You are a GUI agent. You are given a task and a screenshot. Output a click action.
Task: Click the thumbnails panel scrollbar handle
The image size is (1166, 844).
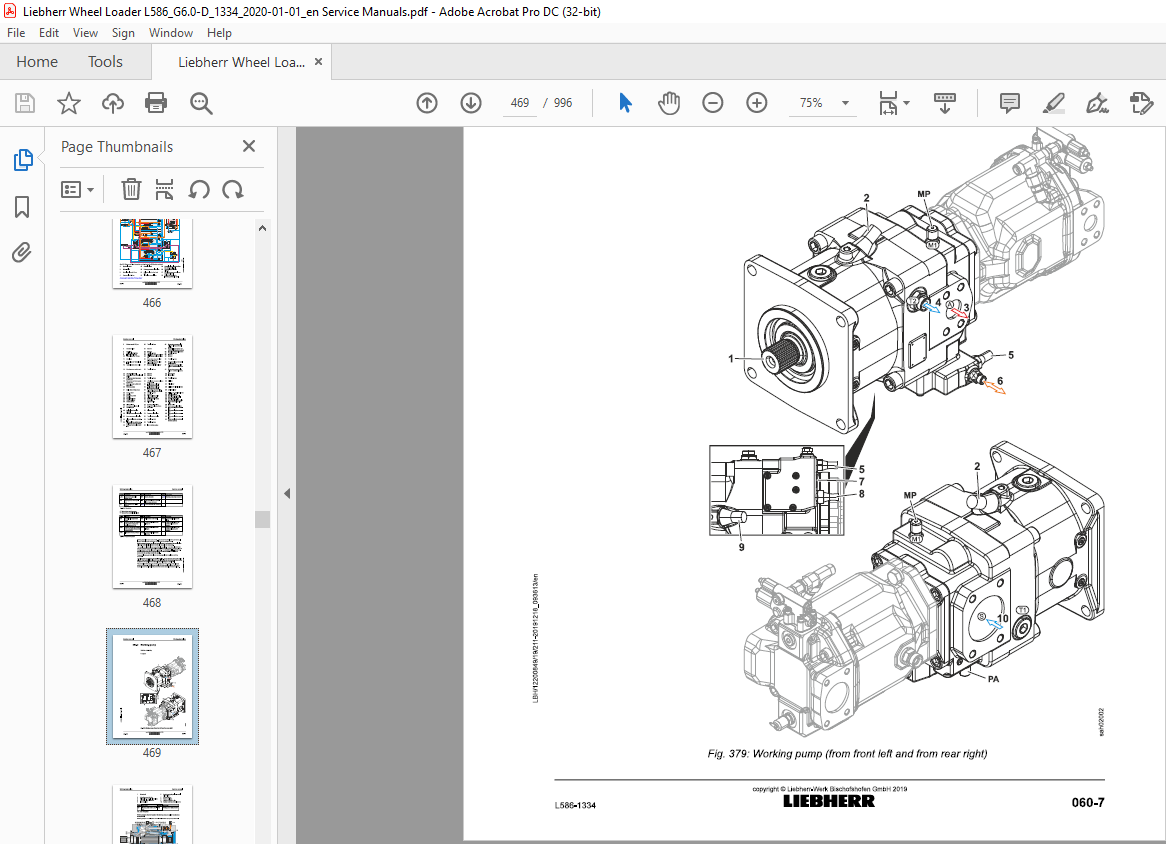pos(262,519)
